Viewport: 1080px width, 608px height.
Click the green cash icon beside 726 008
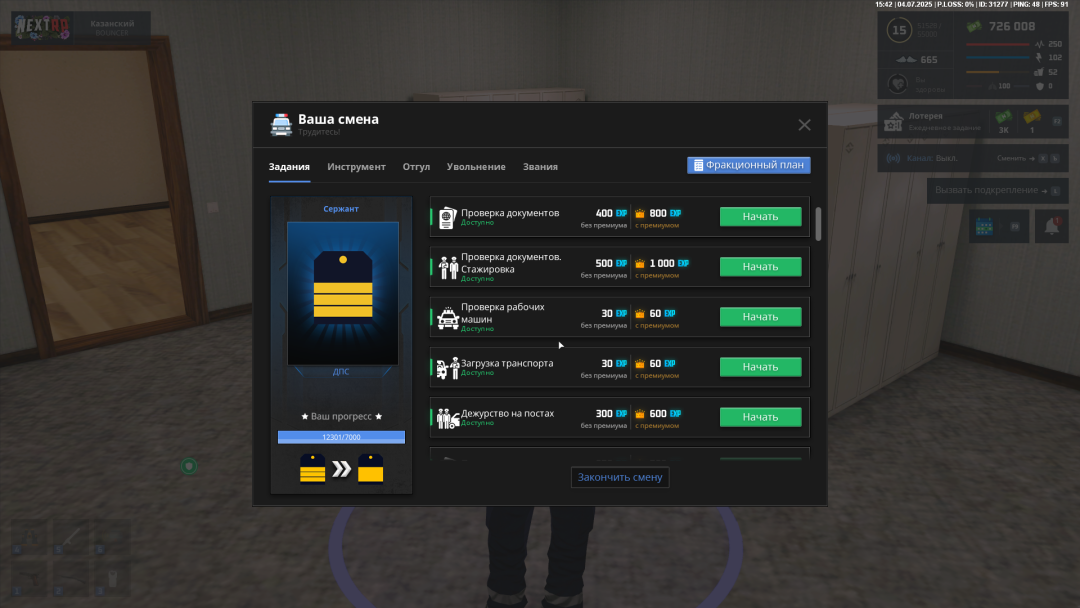coord(974,27)
